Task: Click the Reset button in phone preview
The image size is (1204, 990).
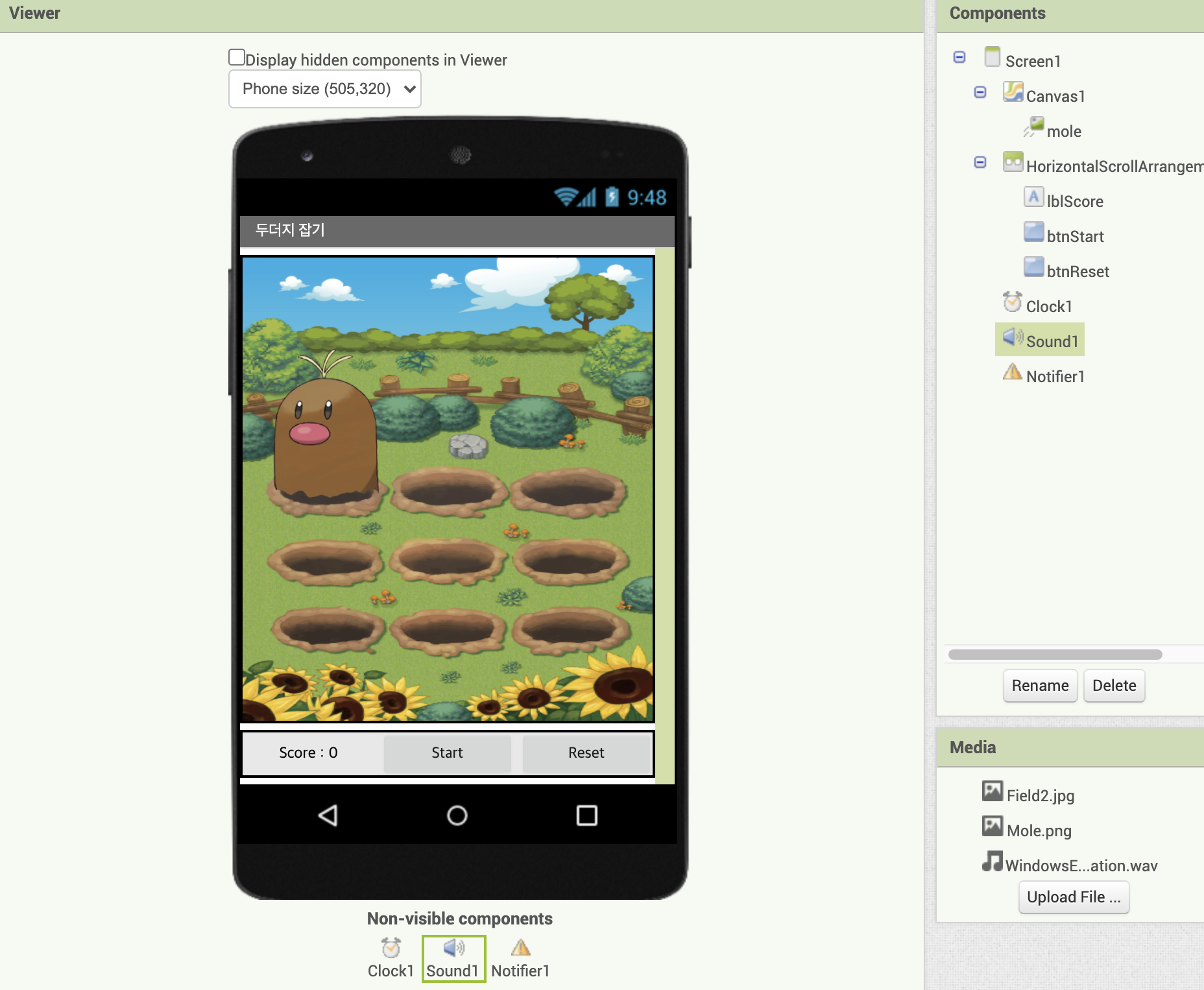Action: point(586,753)
